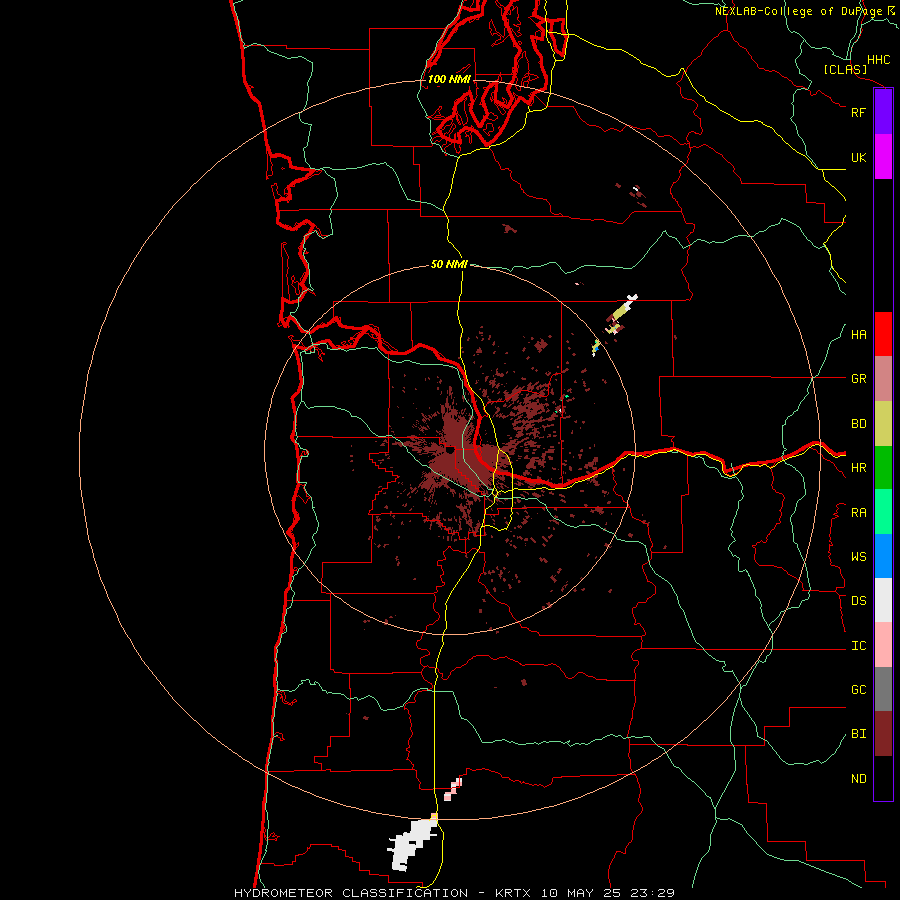The width and height of the screenshot is (900, 900).
Task: Click the dark green HR legend swatch
Action: [883, 468]
